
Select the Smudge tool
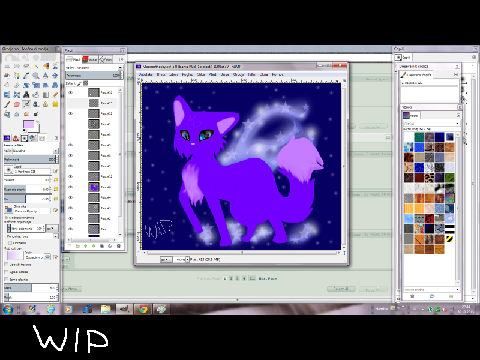26,114
